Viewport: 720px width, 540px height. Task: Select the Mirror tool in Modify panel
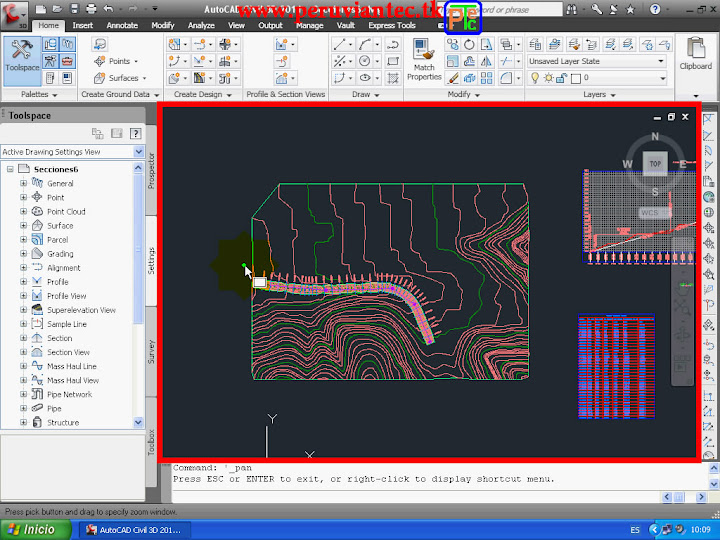coord(486,61)
